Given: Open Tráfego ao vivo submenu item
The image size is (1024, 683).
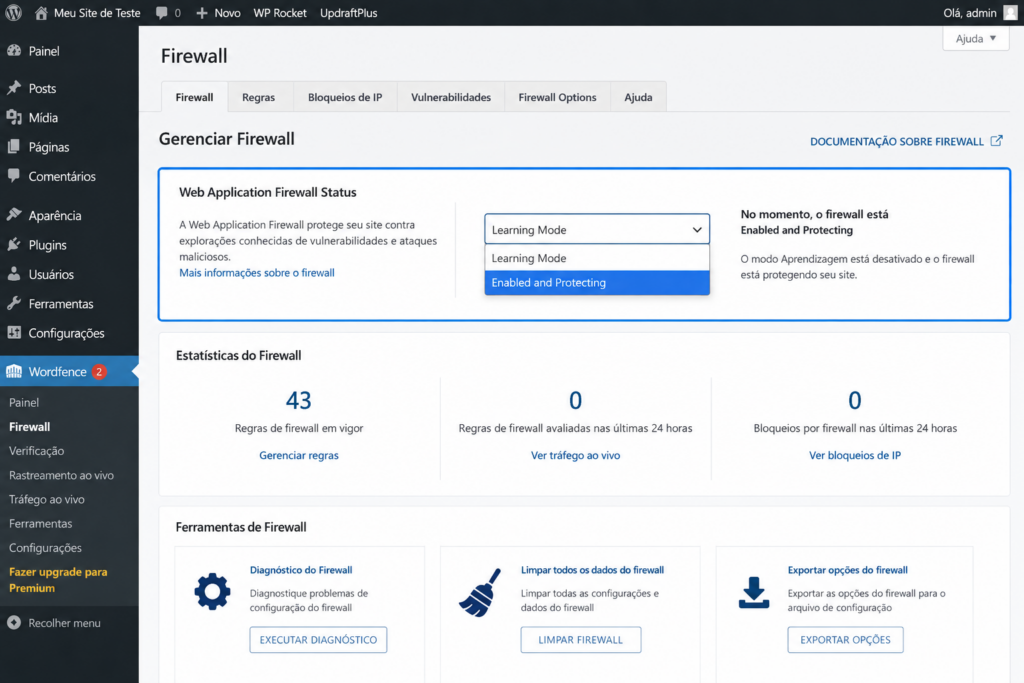Looking at the screenshot, I should pyautogui.click(x=46, y=500).
